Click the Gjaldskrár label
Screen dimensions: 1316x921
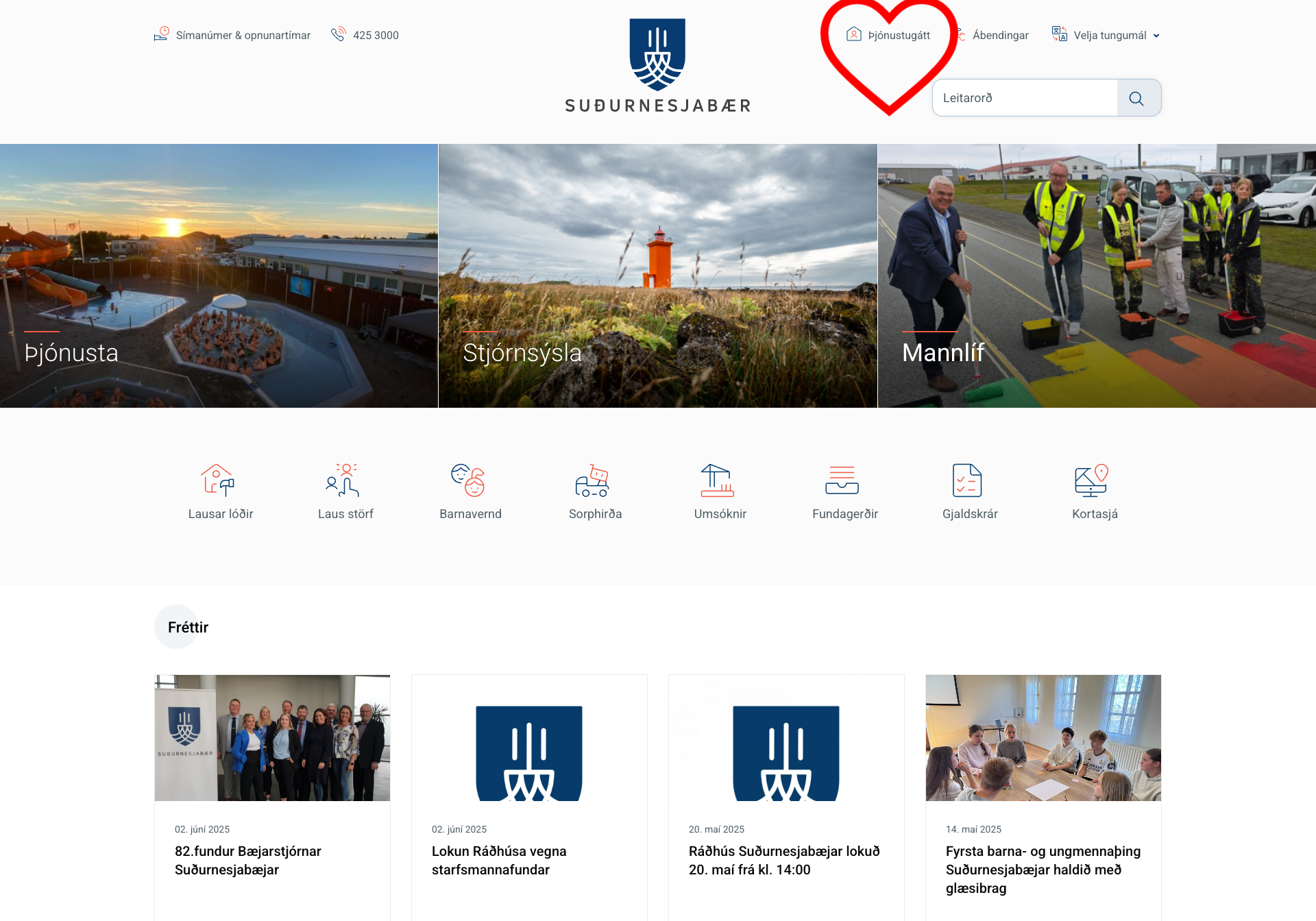[970, 514]
